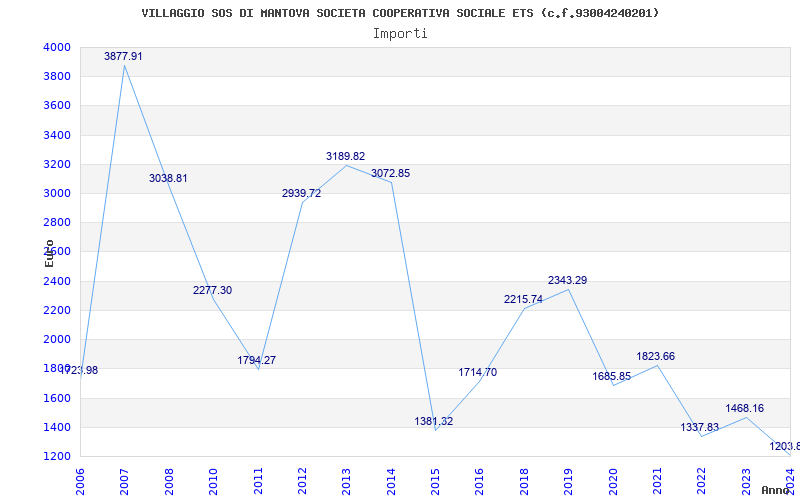This screenshot has height=500, width=800.
Task: Click the 2006 x-axis year label
Action: click(80, 481)
